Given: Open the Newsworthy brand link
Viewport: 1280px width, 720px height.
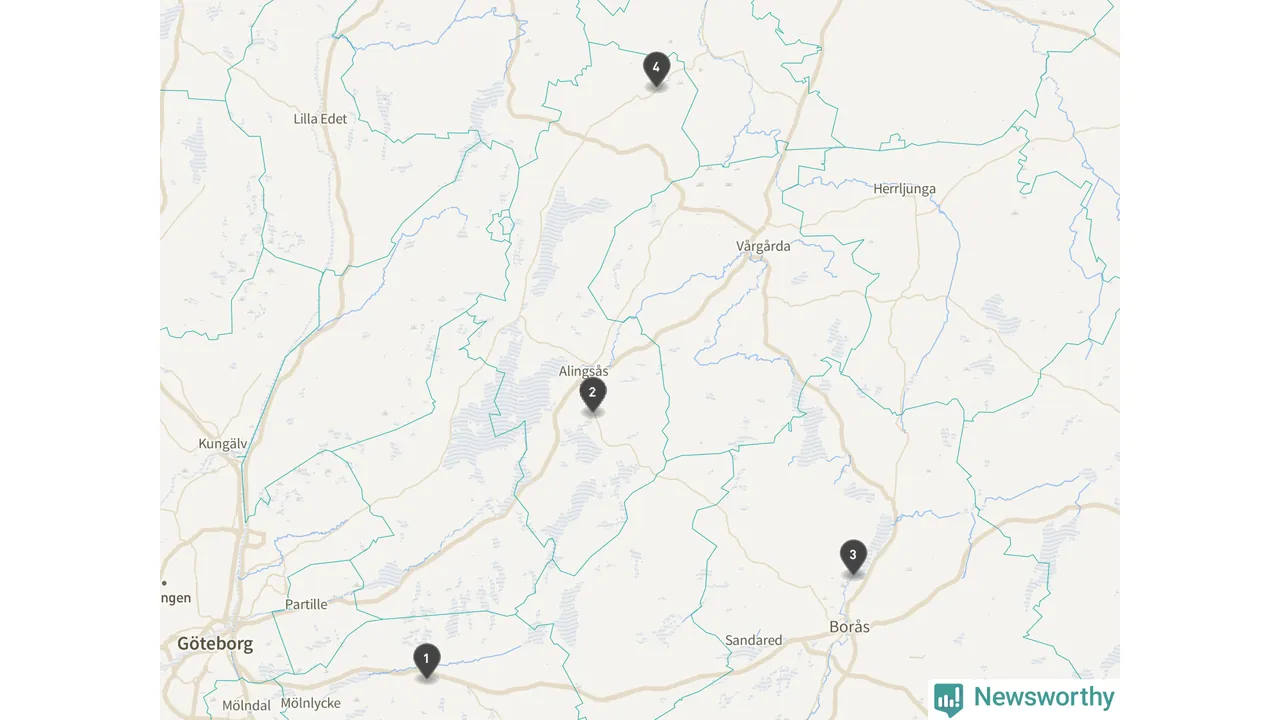Looking at the screenshot, I should tap(1025, 698).
